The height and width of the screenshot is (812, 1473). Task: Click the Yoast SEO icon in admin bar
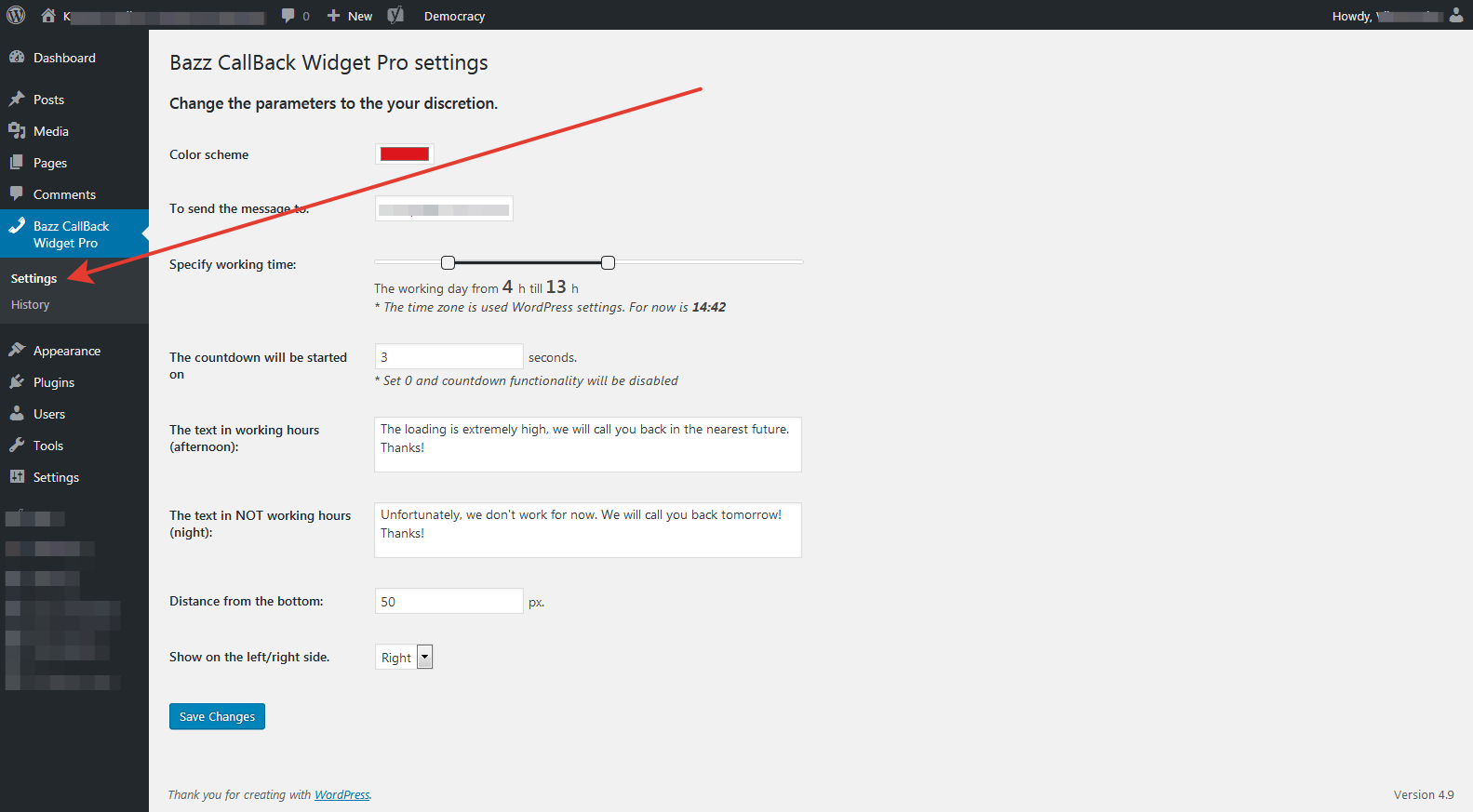(395, 15)
